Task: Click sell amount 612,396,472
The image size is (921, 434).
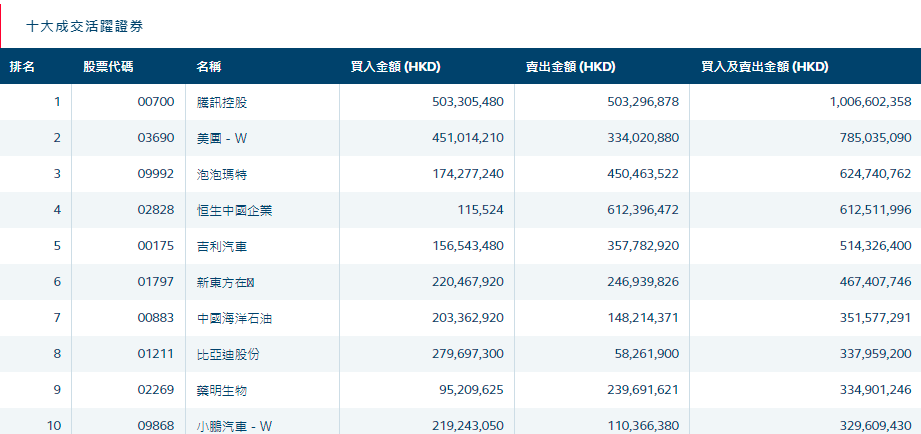Action: (x=642, y=210)
